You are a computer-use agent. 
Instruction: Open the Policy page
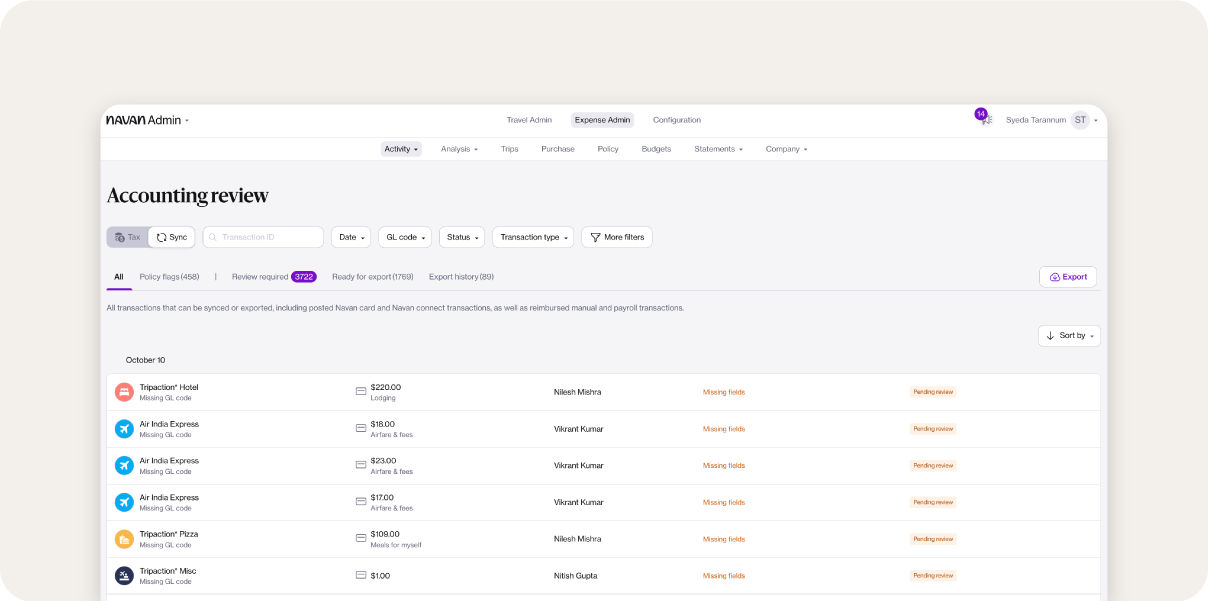pos(608,149)
